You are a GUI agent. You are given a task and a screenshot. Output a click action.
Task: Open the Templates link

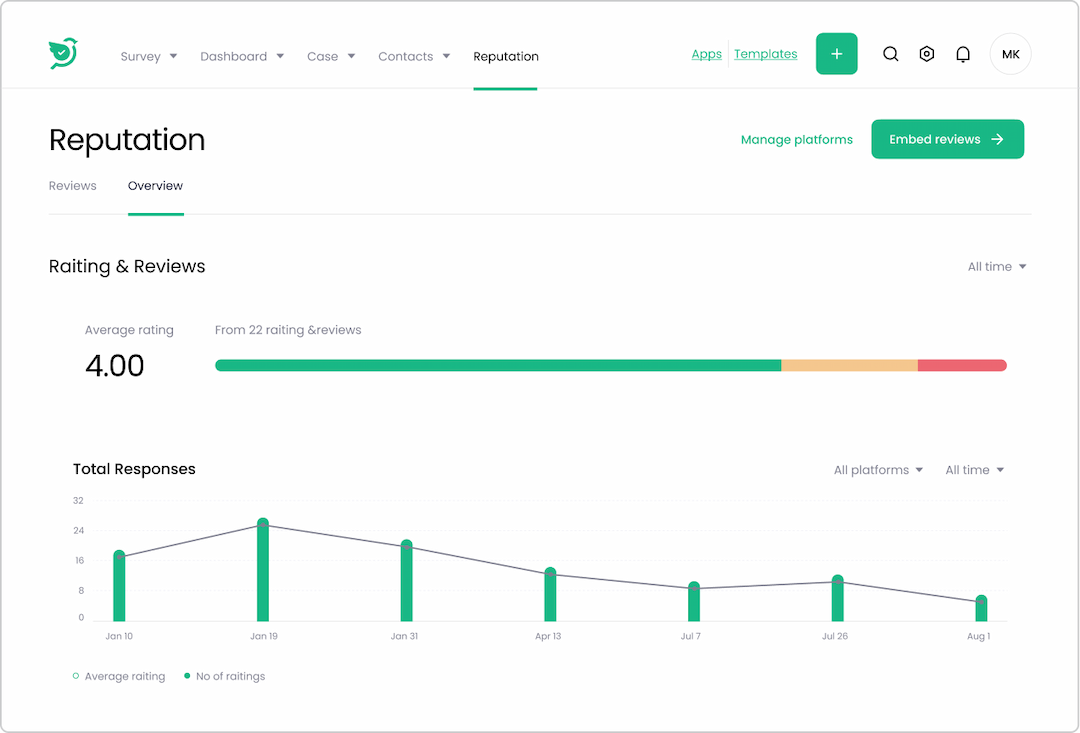click(x=765, y=55)
